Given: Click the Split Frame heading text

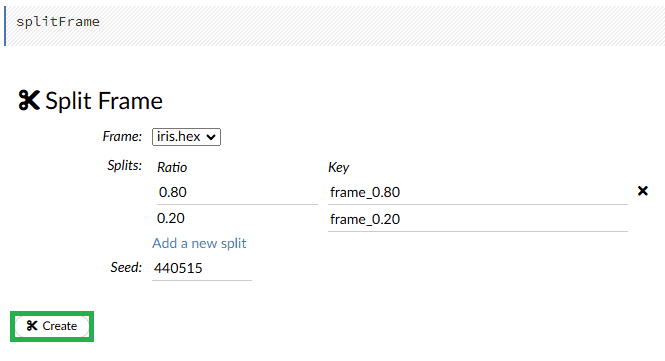Looking at the screenshot, I should coord(104,101).
